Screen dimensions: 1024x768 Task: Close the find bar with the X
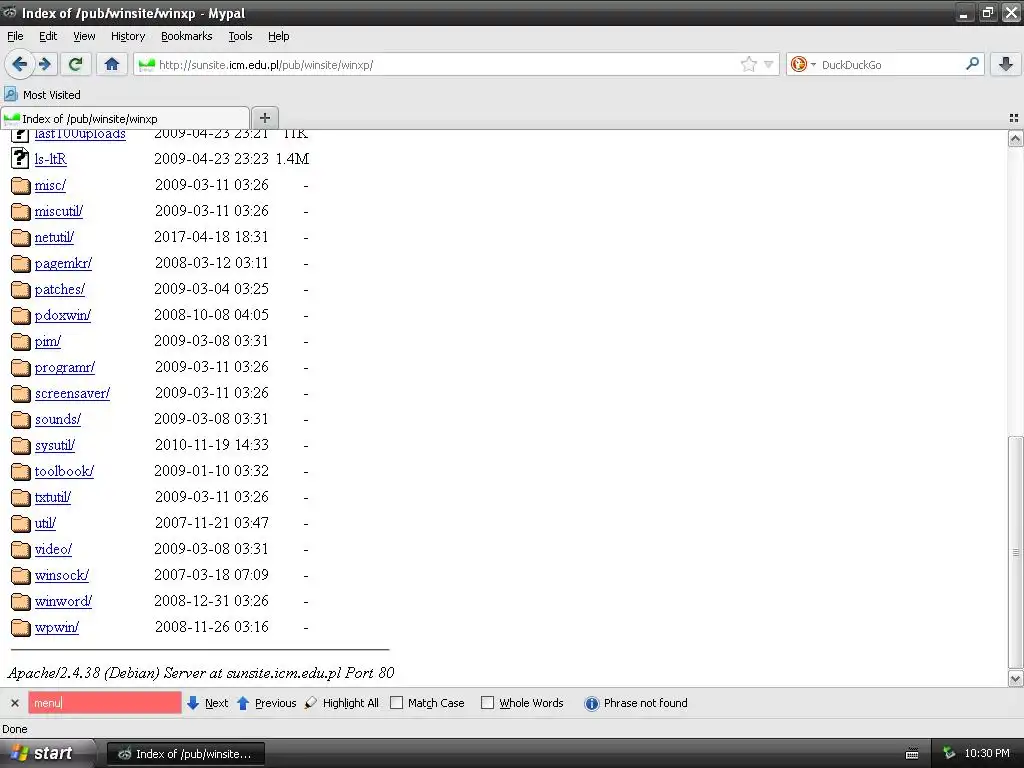click(x=14, y=703)
